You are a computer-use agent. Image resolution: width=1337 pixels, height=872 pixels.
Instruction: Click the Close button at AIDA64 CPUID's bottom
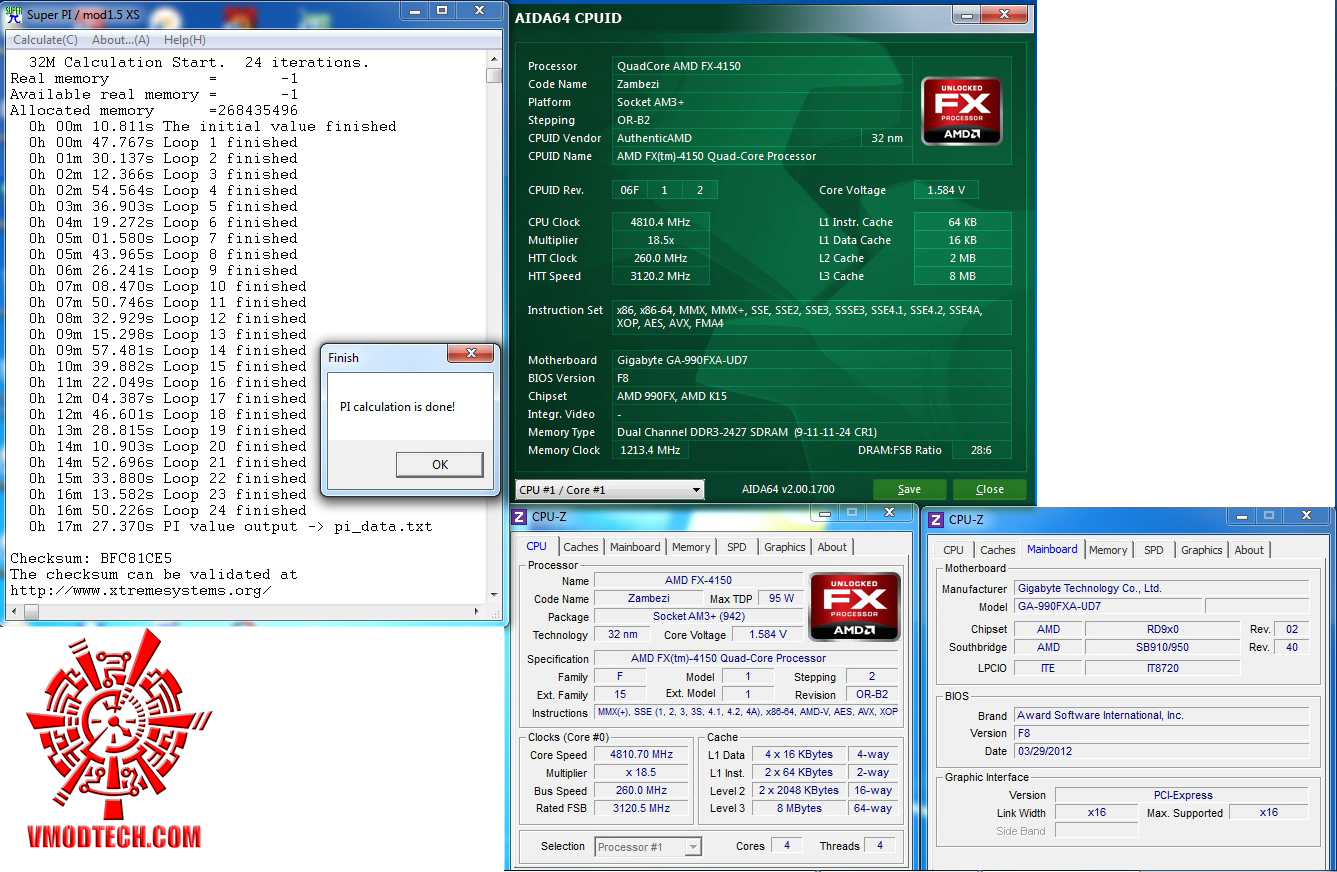(990, 489)
